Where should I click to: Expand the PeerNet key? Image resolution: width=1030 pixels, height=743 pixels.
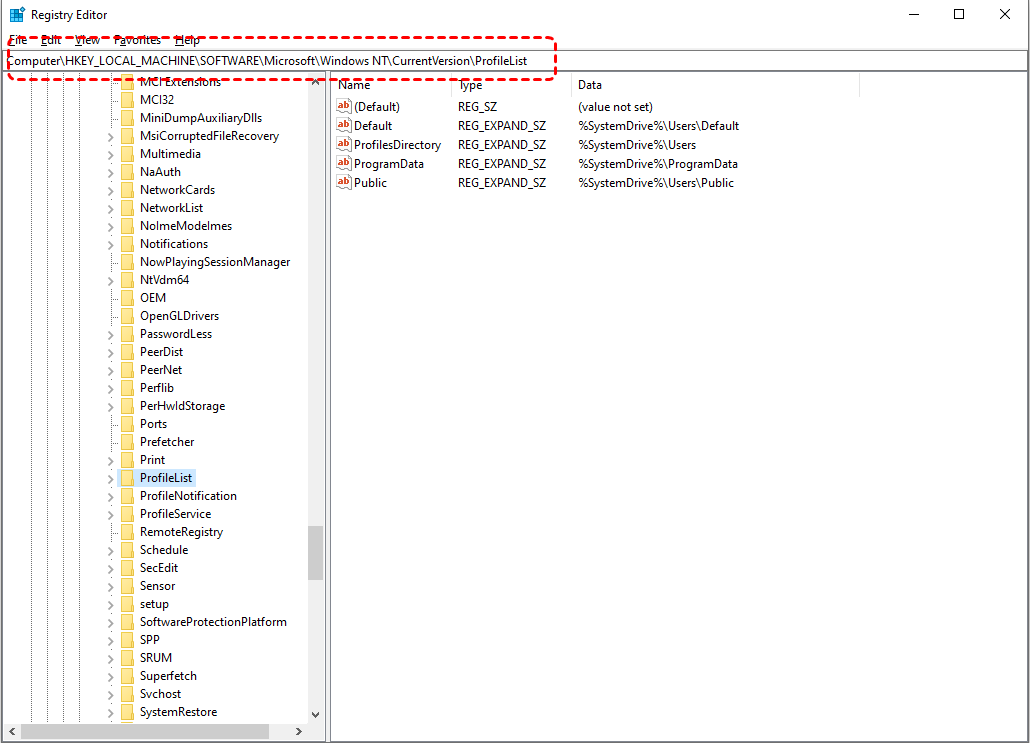110,371
